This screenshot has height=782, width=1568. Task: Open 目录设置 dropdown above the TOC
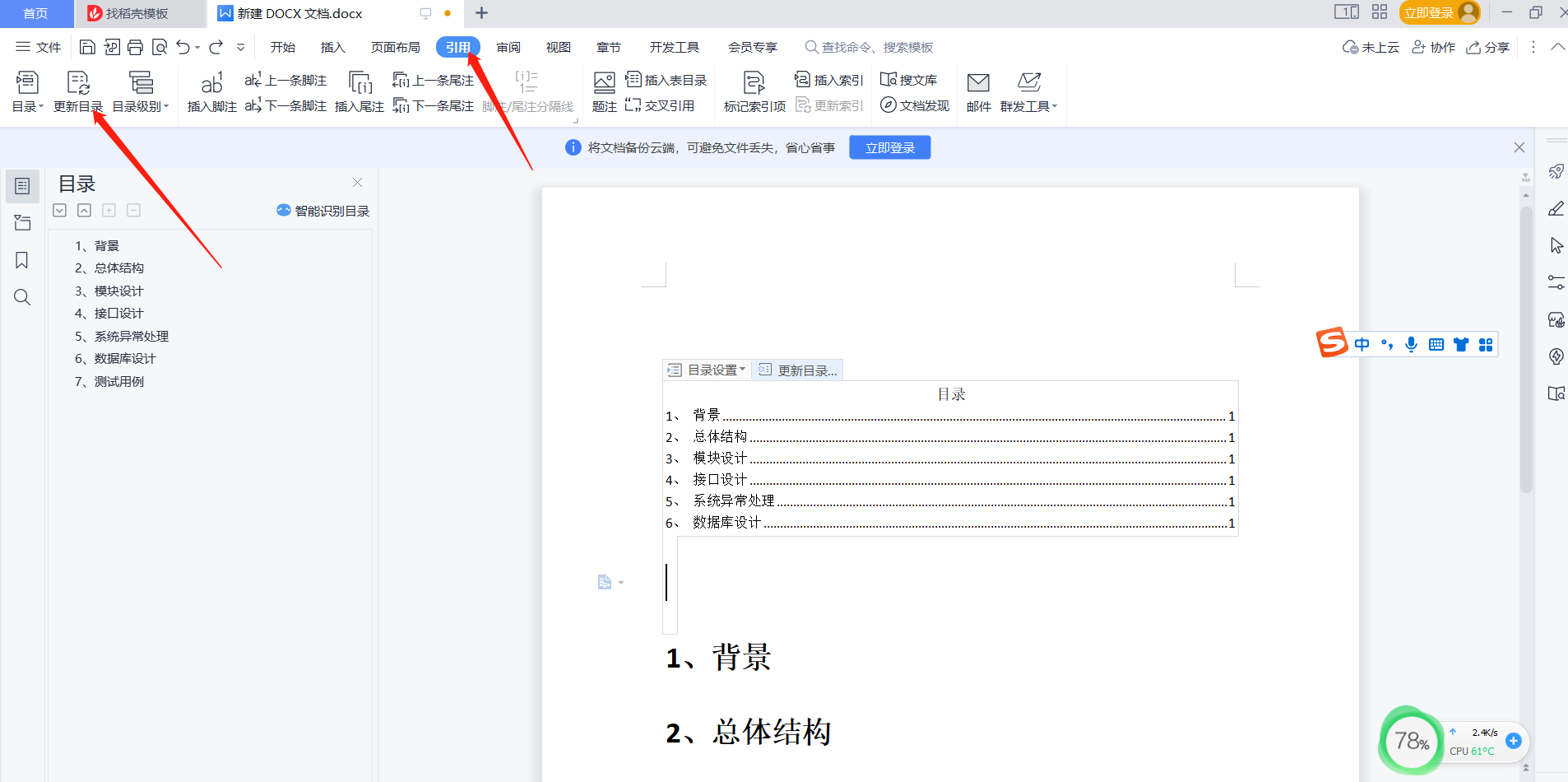(x=707, y=370)
